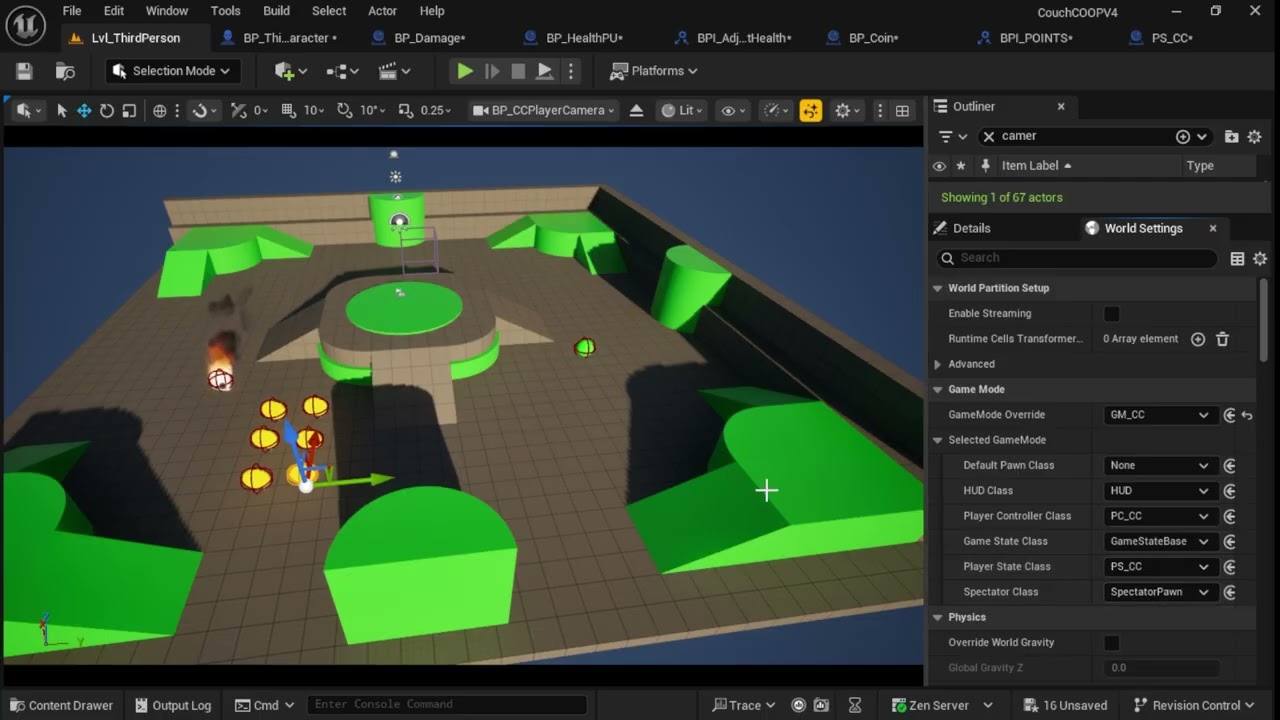Image resolution: width=1280 pixels, height=720 pixels.
Task: Select the rotate gizmo tool
Action: pyautogui.click(x=107, y=111)
